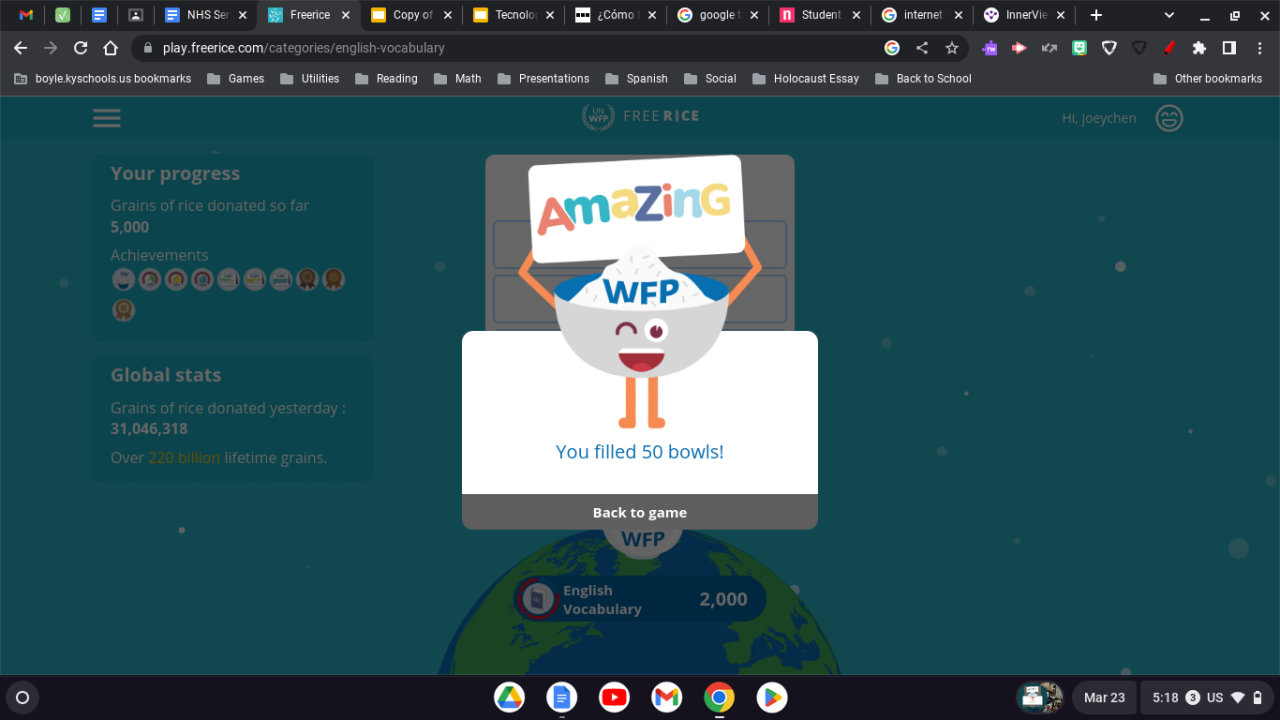
Task: Open the ChromeOS launcher
Action: pyautogui.click(x=23, y=698)
